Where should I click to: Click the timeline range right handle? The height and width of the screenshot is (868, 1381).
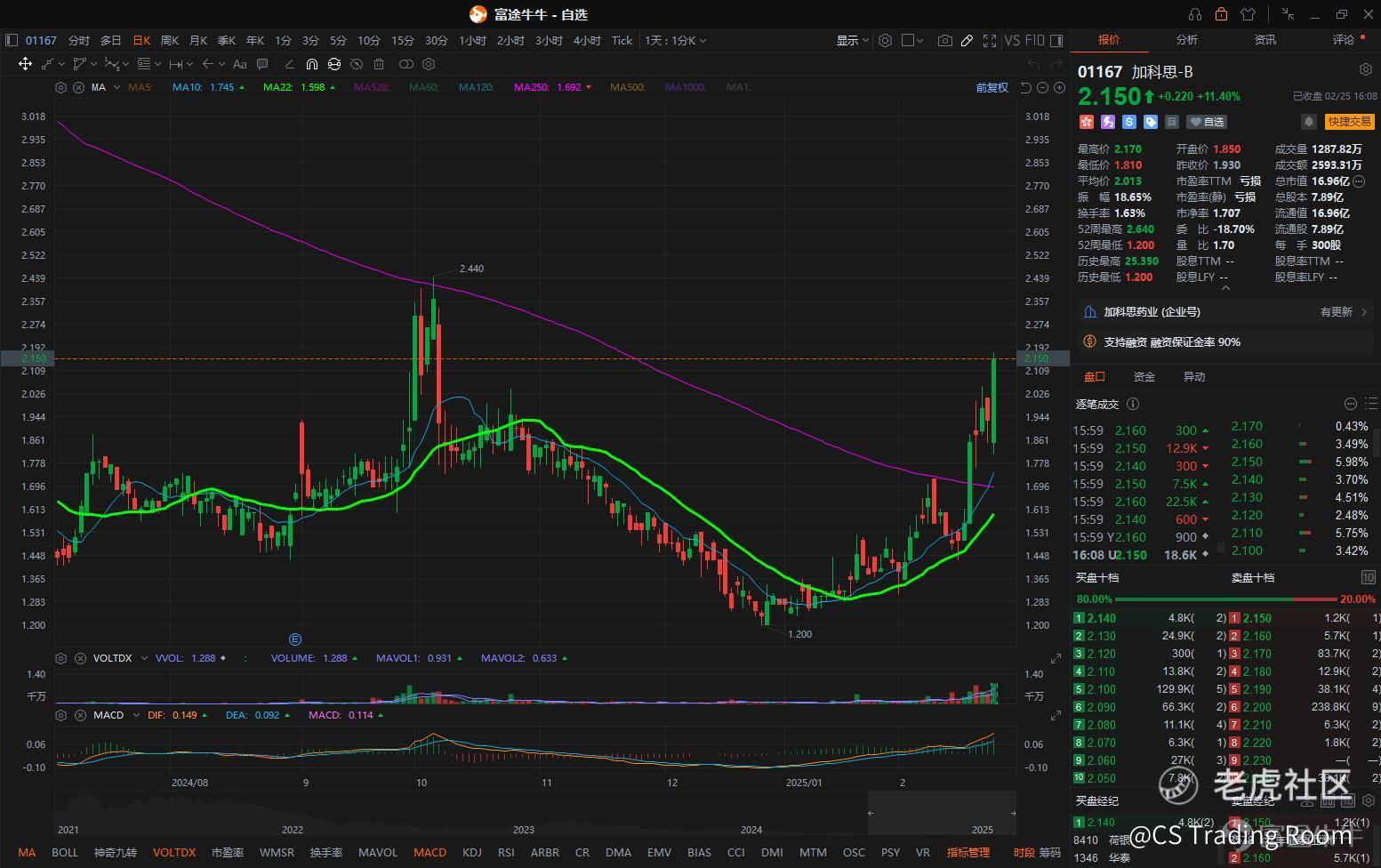pos(1013,813)
